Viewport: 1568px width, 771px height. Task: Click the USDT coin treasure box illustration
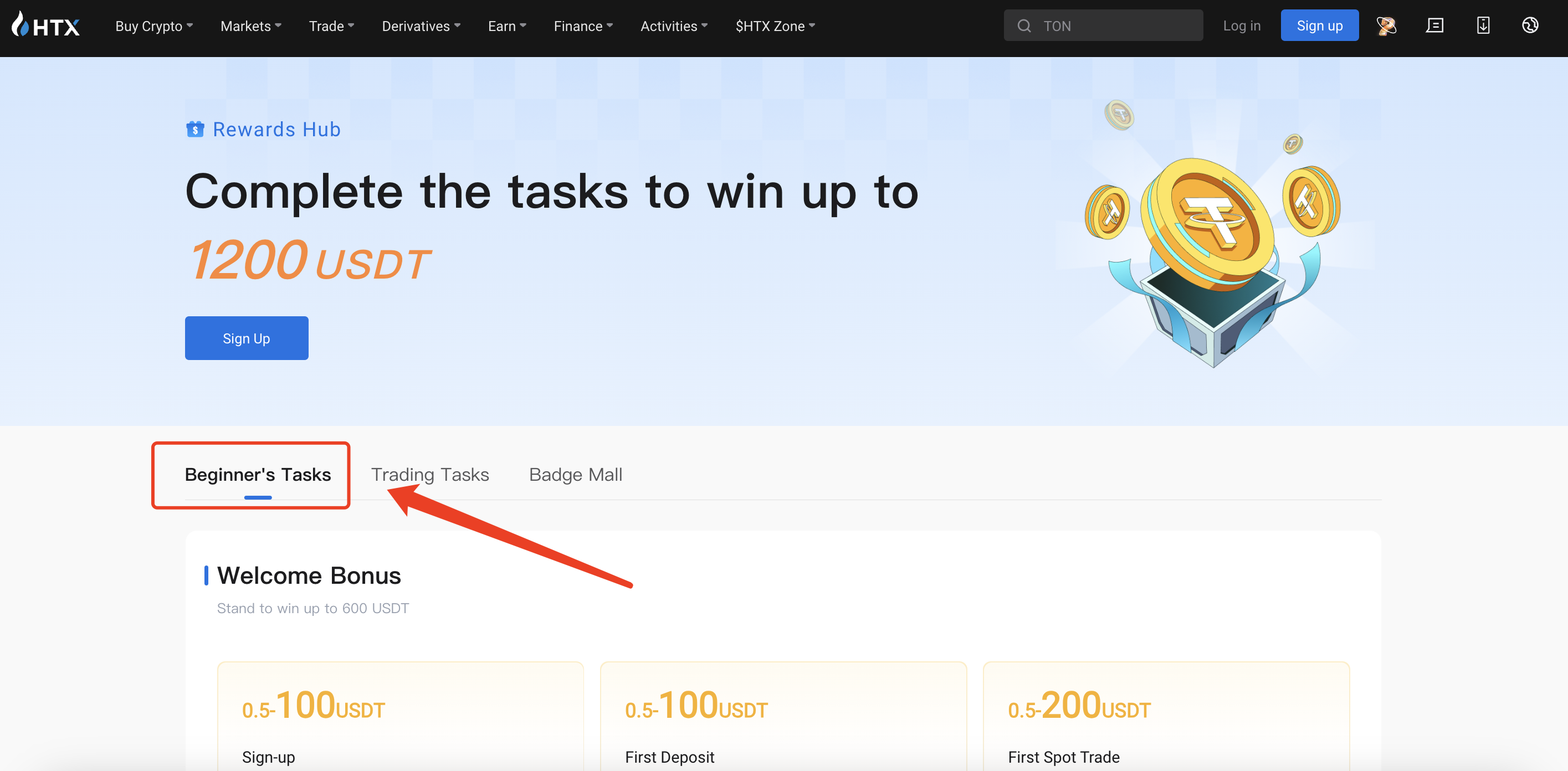tap(1213, 243)
